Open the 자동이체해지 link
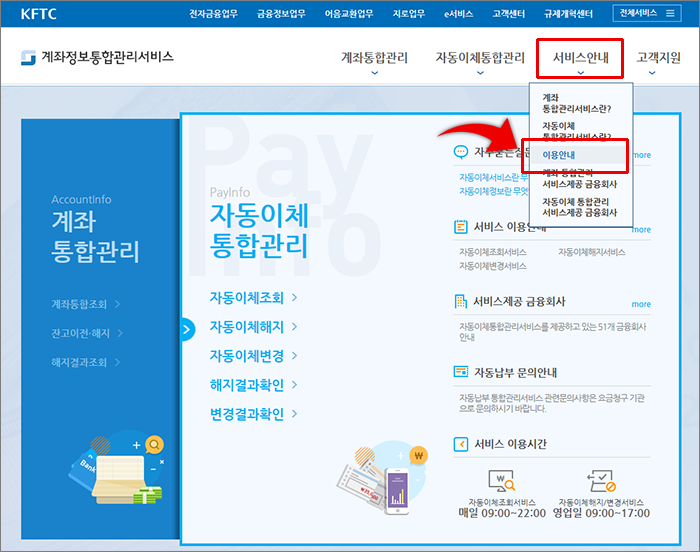 coord(253,327)
